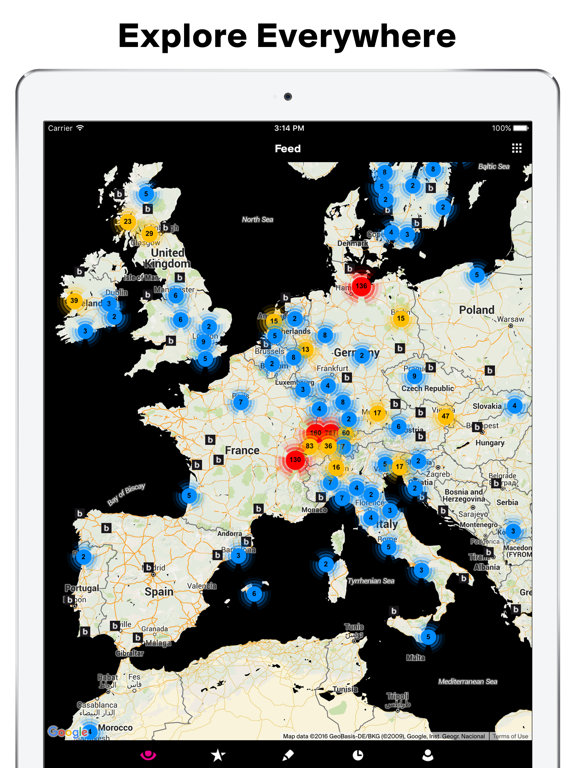Click the France country label
Screen dimensions: 576x768
(x=242, y=450)
